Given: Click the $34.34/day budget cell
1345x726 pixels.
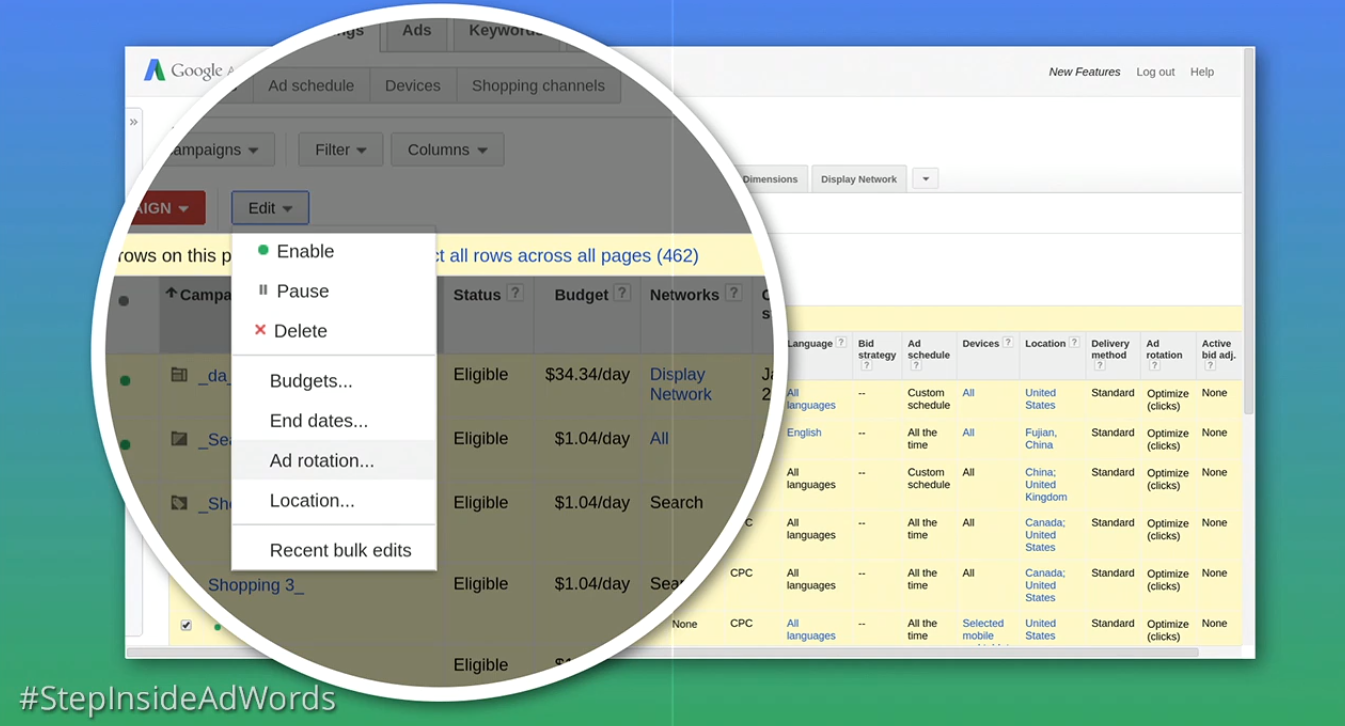Looking at the screenshot, I should (587, 375).
